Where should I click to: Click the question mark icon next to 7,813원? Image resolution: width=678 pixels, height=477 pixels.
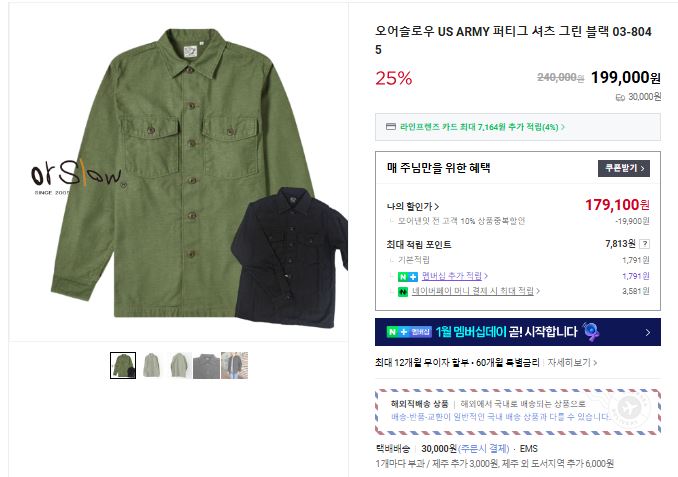[645, 243]
